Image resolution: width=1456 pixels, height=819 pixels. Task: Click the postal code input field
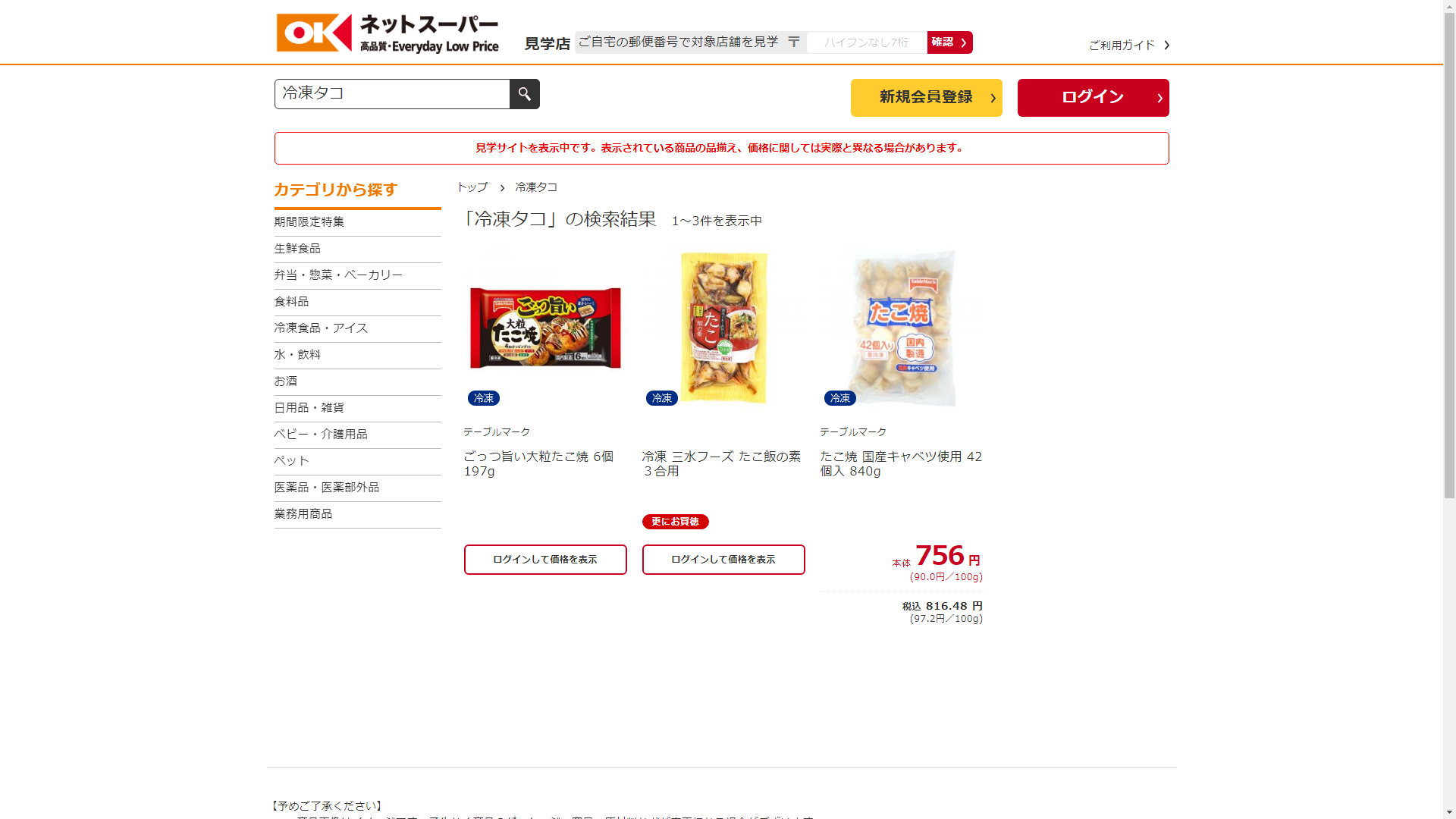[866, 42]
